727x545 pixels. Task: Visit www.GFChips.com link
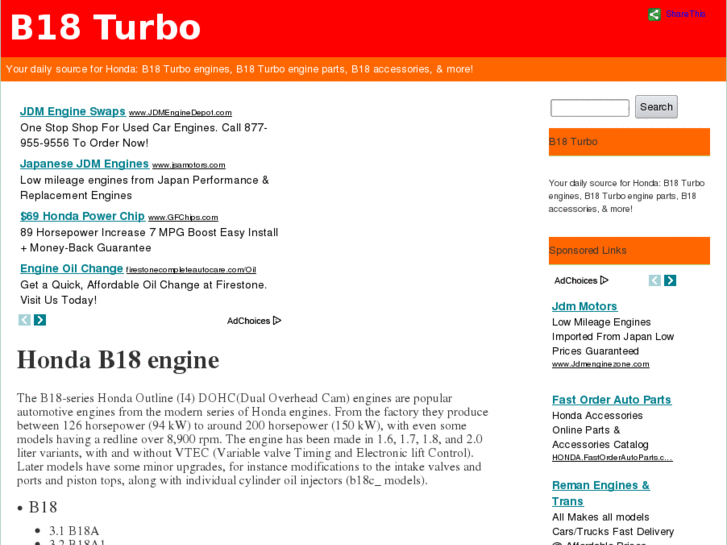tap(183, 218)
